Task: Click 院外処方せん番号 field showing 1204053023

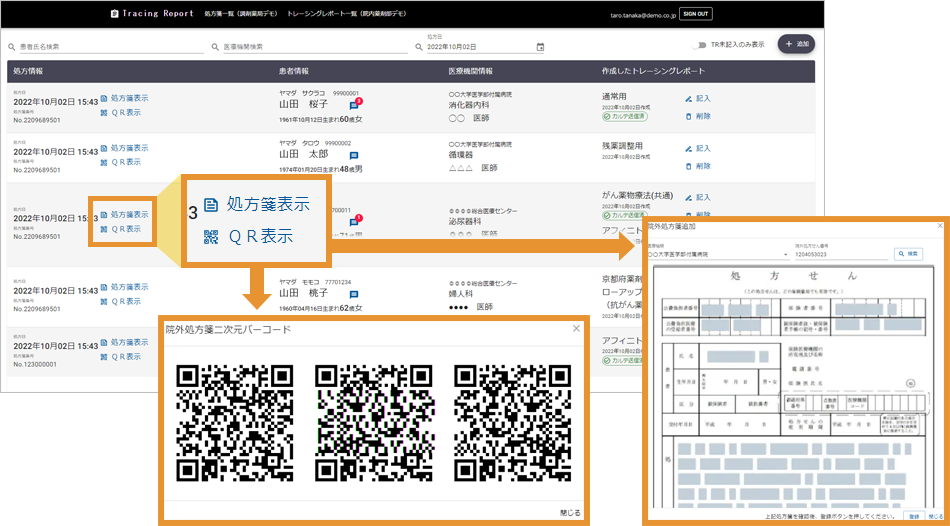Action: (842, 255)
